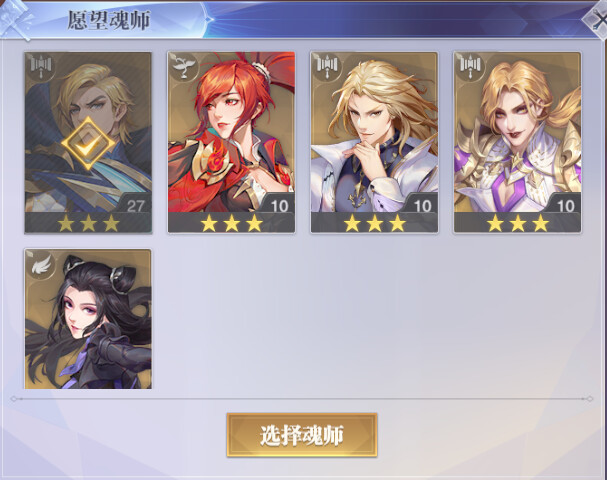The height and width of the screenshot is (480, 607).
Task: Click the three stars under white-coat man card
Action: tap(375, 223)
